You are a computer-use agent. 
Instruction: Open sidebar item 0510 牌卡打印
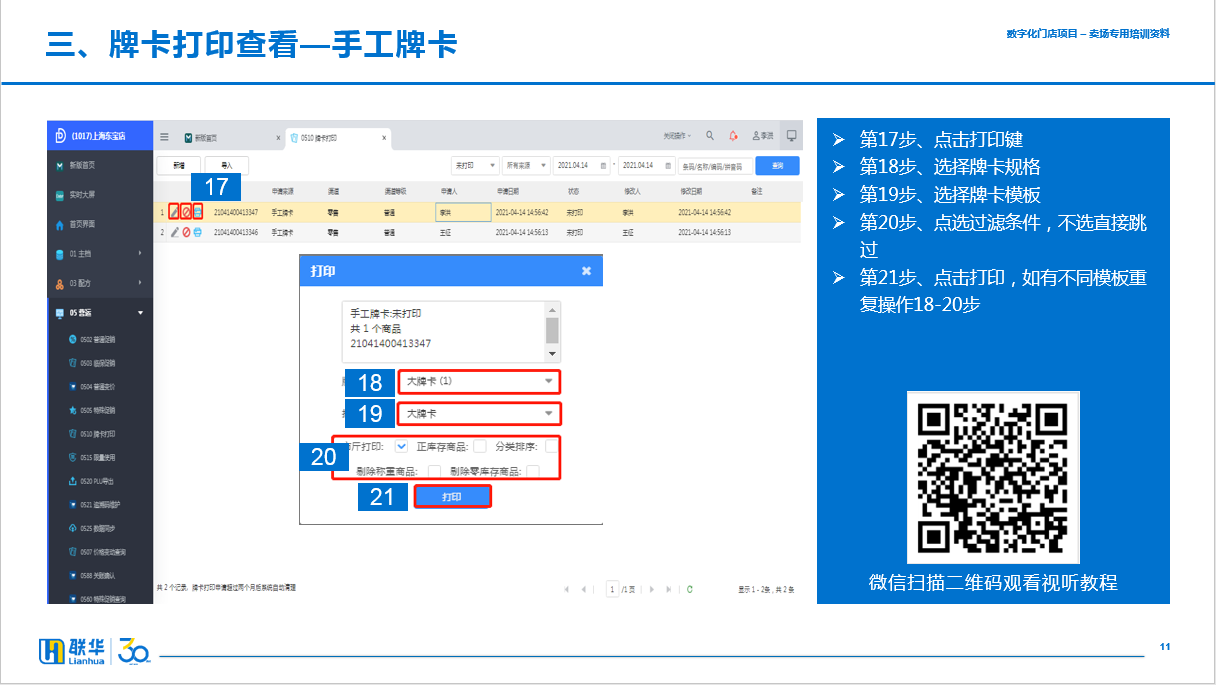pyautogui.click(x=100, y=434)
